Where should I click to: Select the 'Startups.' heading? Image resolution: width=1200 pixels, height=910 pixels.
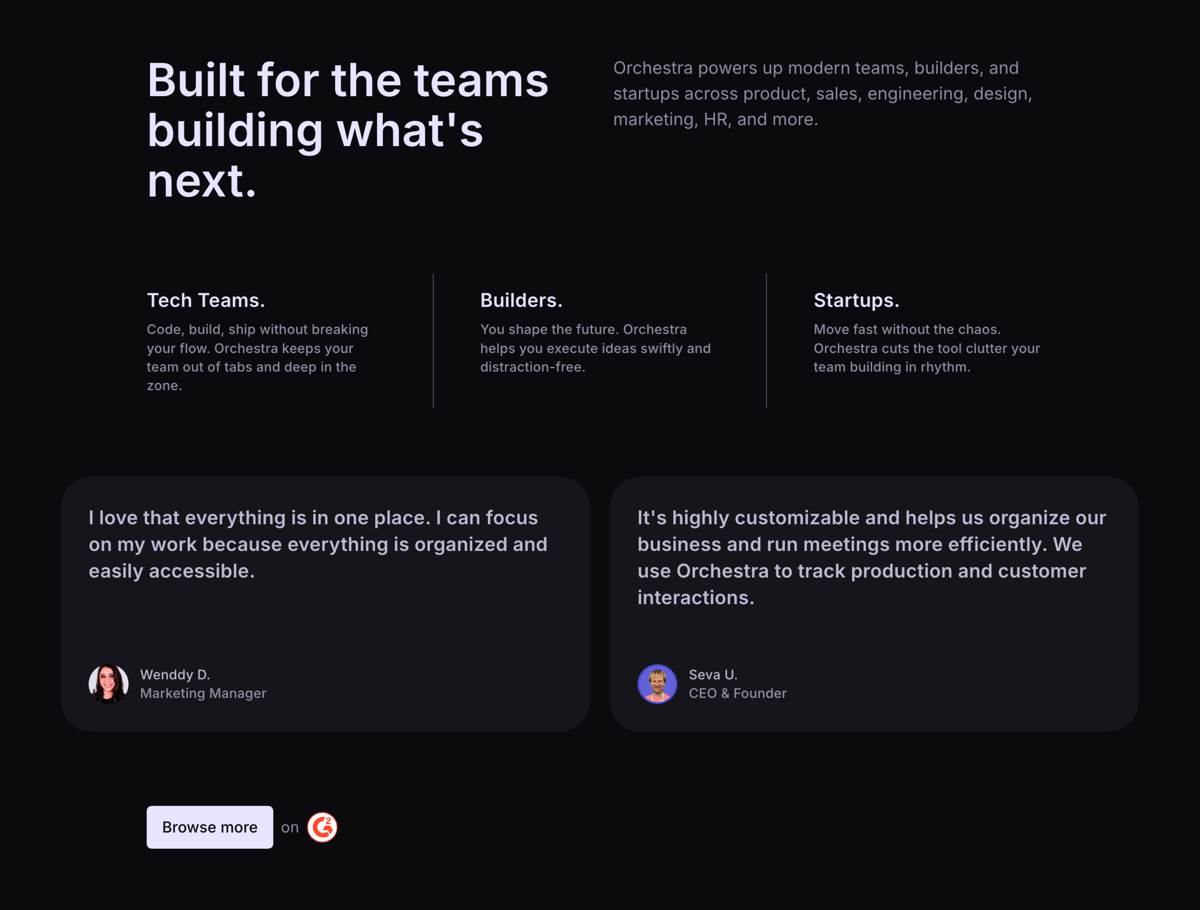(x=856, y=299)
